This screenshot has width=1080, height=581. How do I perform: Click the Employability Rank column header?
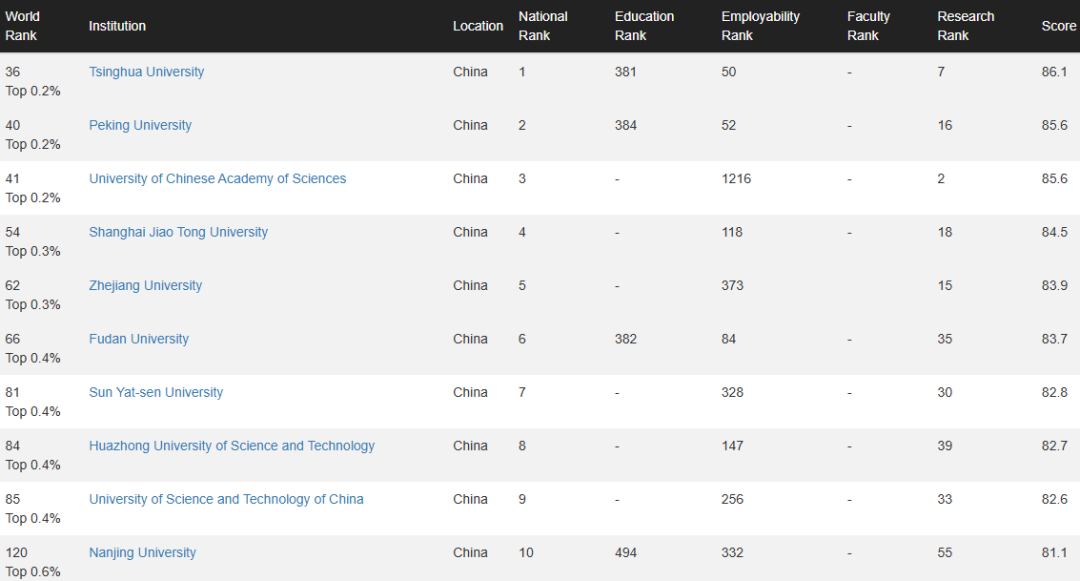760,26
